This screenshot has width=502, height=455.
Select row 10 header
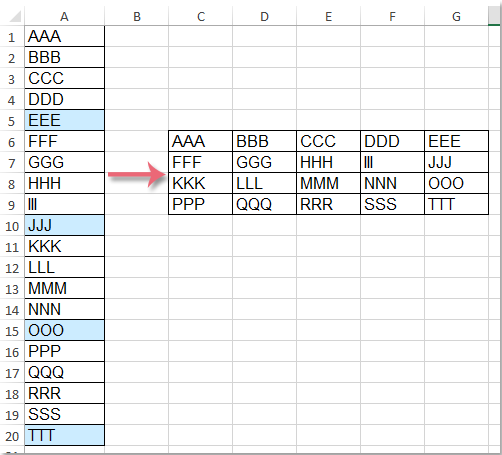coord(12,226)
